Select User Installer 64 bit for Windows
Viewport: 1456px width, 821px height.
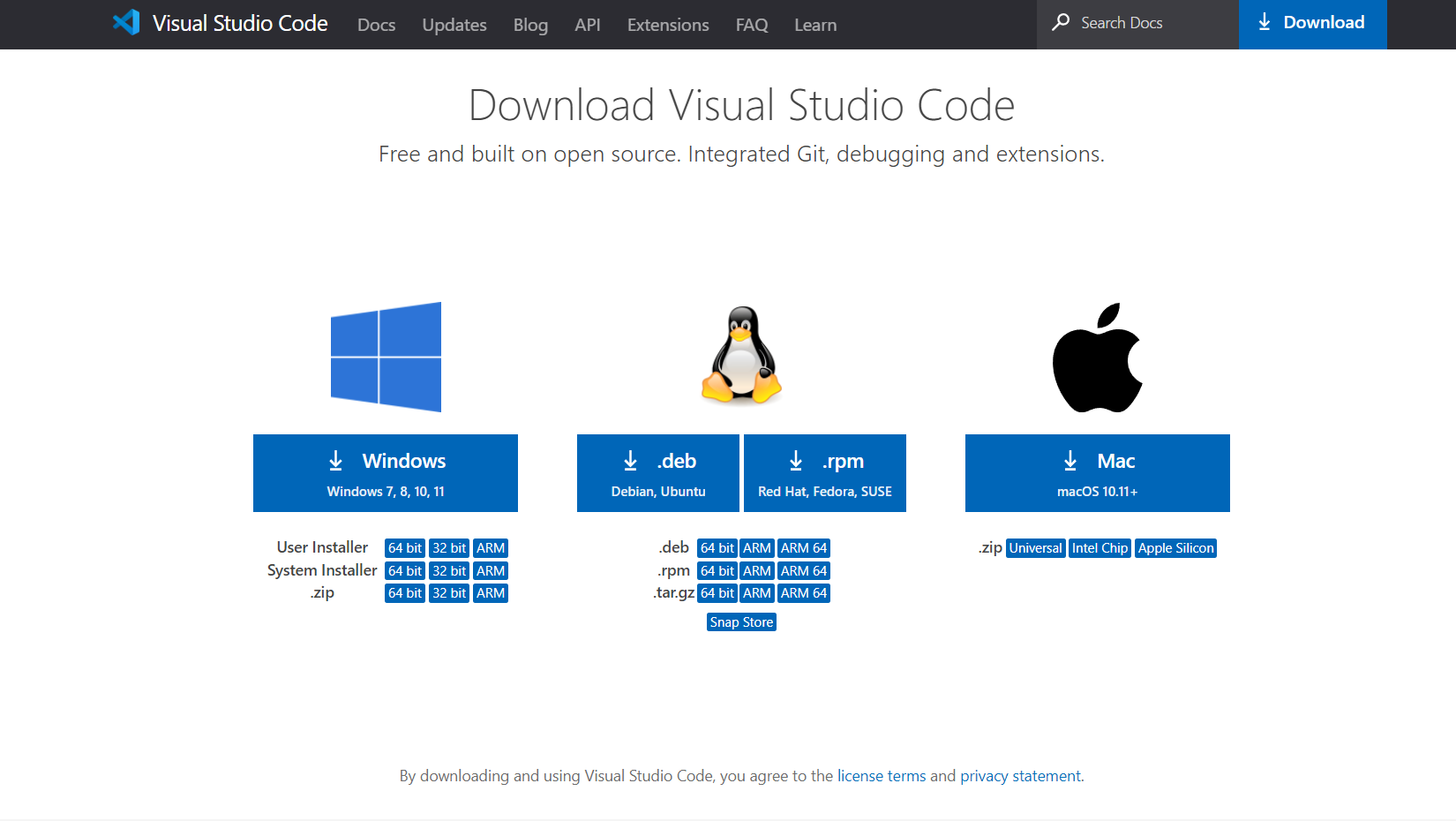tap(405, 548)
